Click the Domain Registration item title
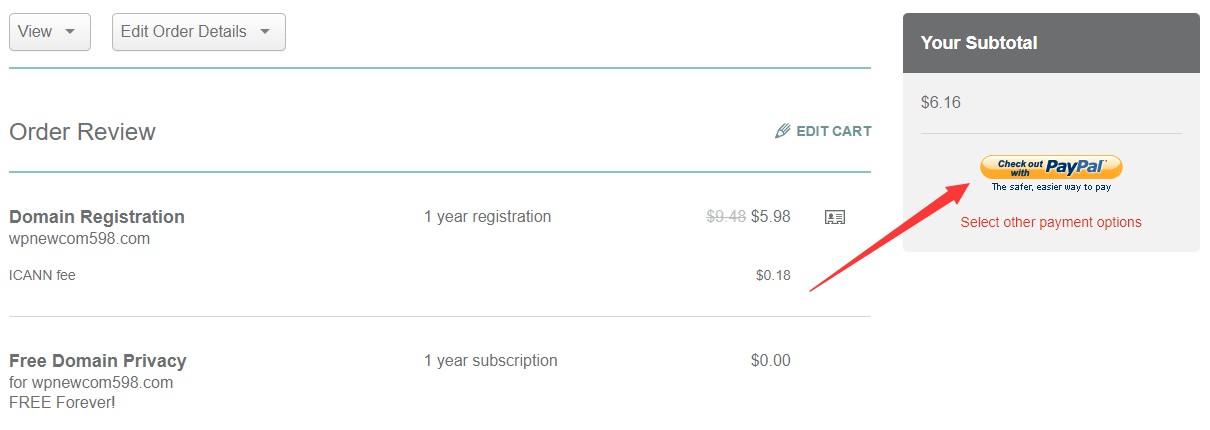 (x=97, y=217)
